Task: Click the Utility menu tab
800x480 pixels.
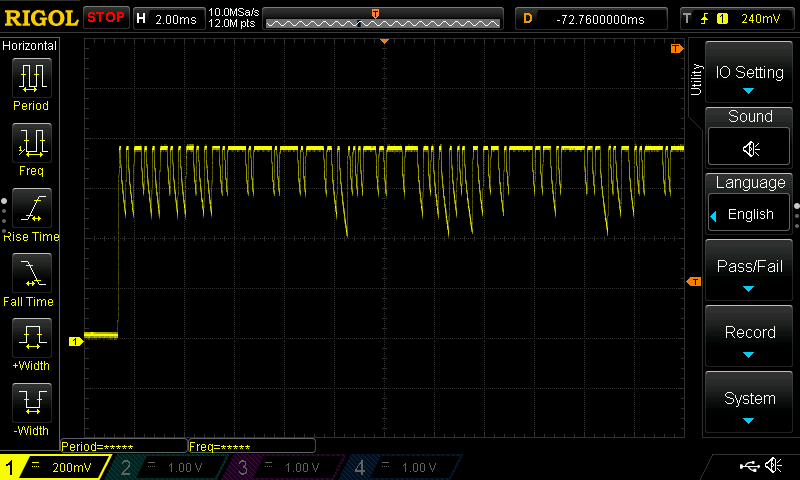Action: 696,79
